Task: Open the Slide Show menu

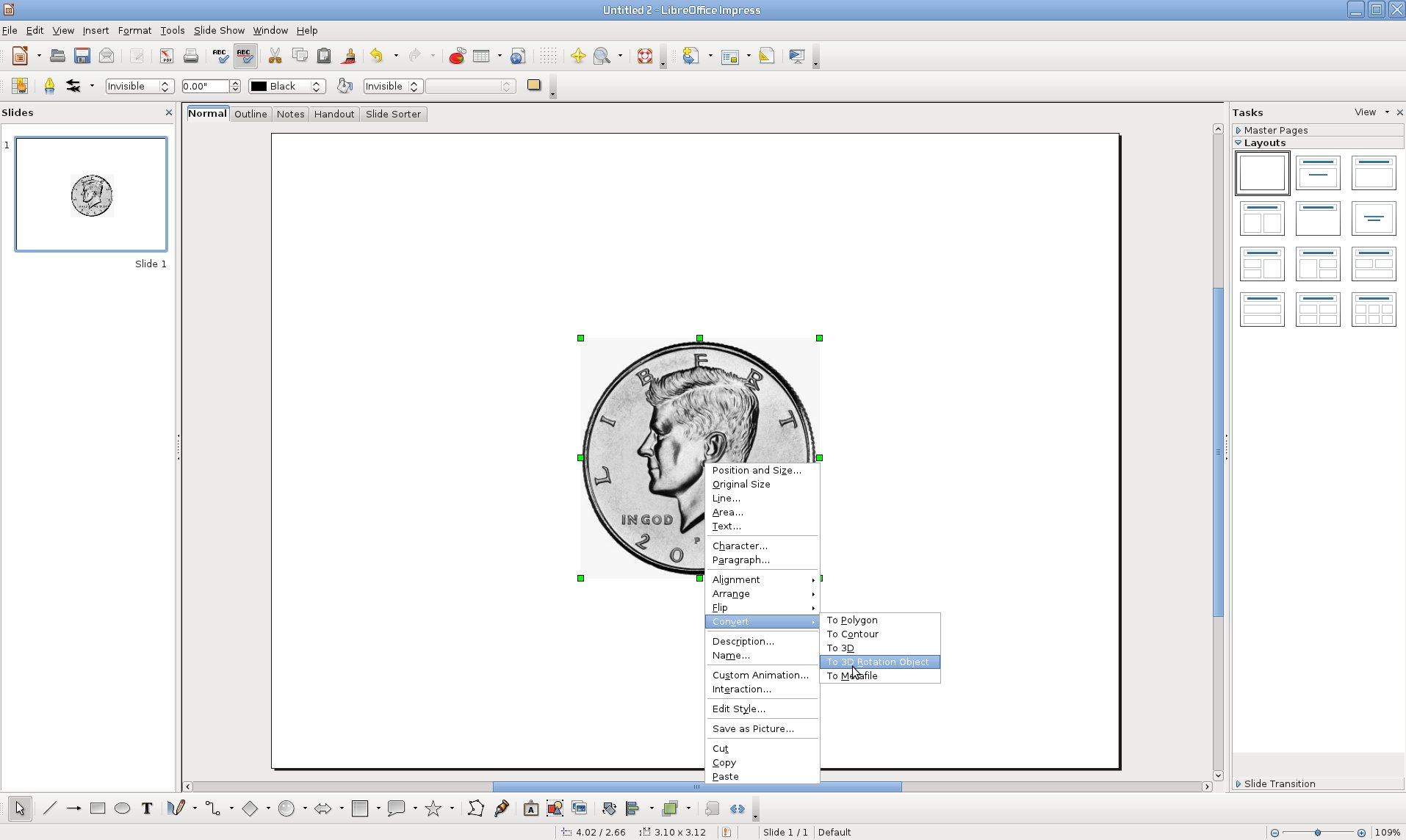Action: 219,30
